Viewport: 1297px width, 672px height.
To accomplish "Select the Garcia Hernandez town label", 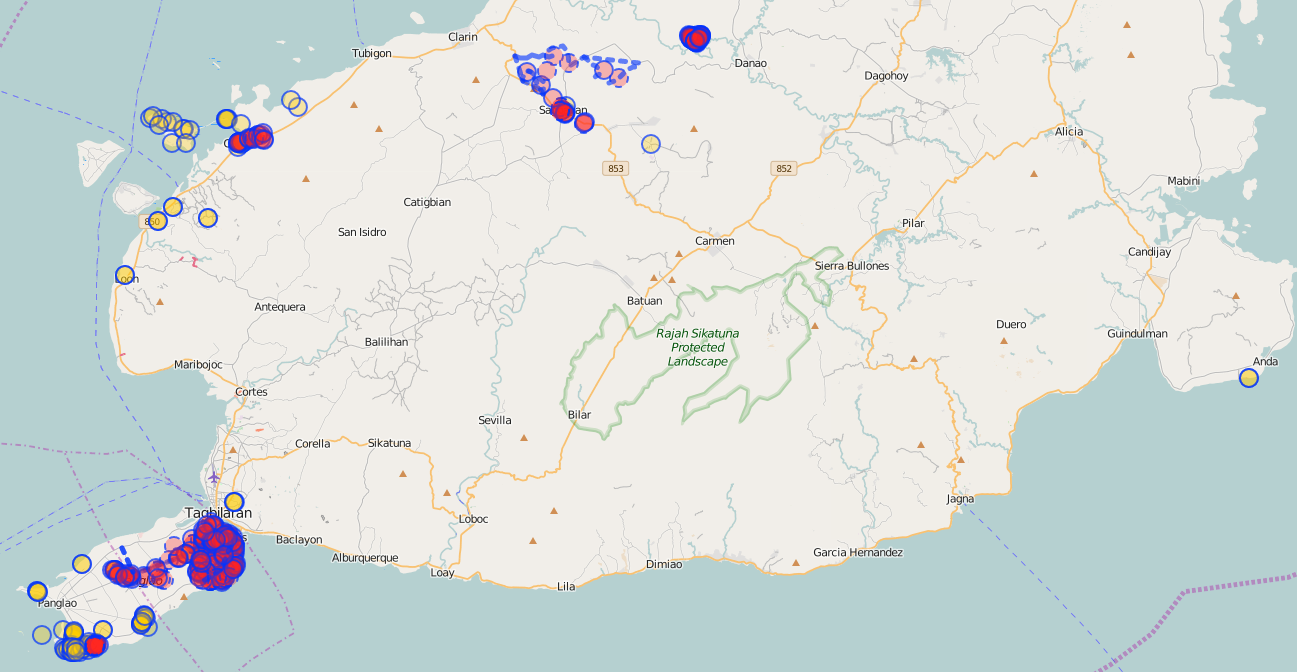I will (x=858, y=552).
